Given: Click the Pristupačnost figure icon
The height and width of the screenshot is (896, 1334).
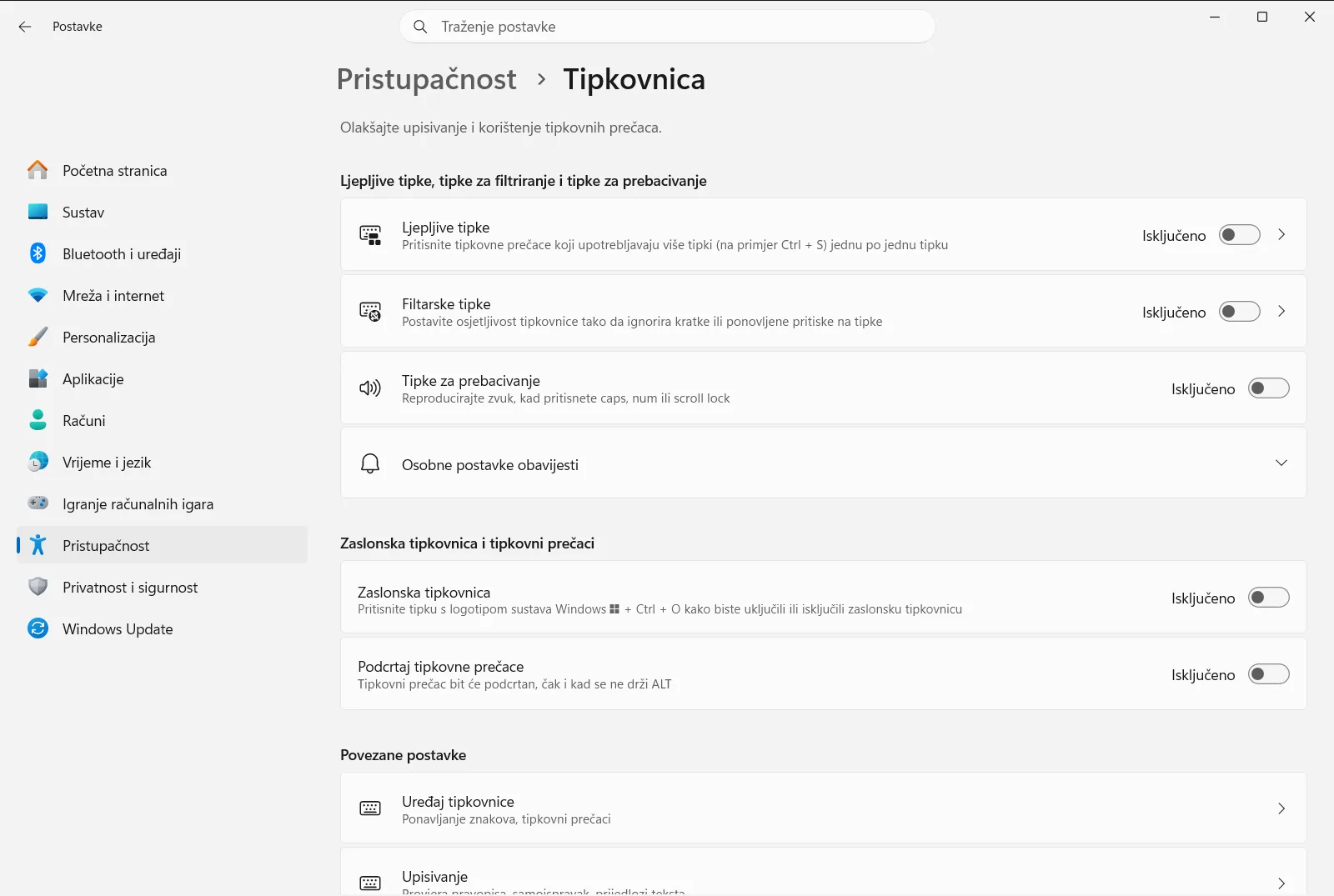Looking at the screenshot, I should (38, 545).
